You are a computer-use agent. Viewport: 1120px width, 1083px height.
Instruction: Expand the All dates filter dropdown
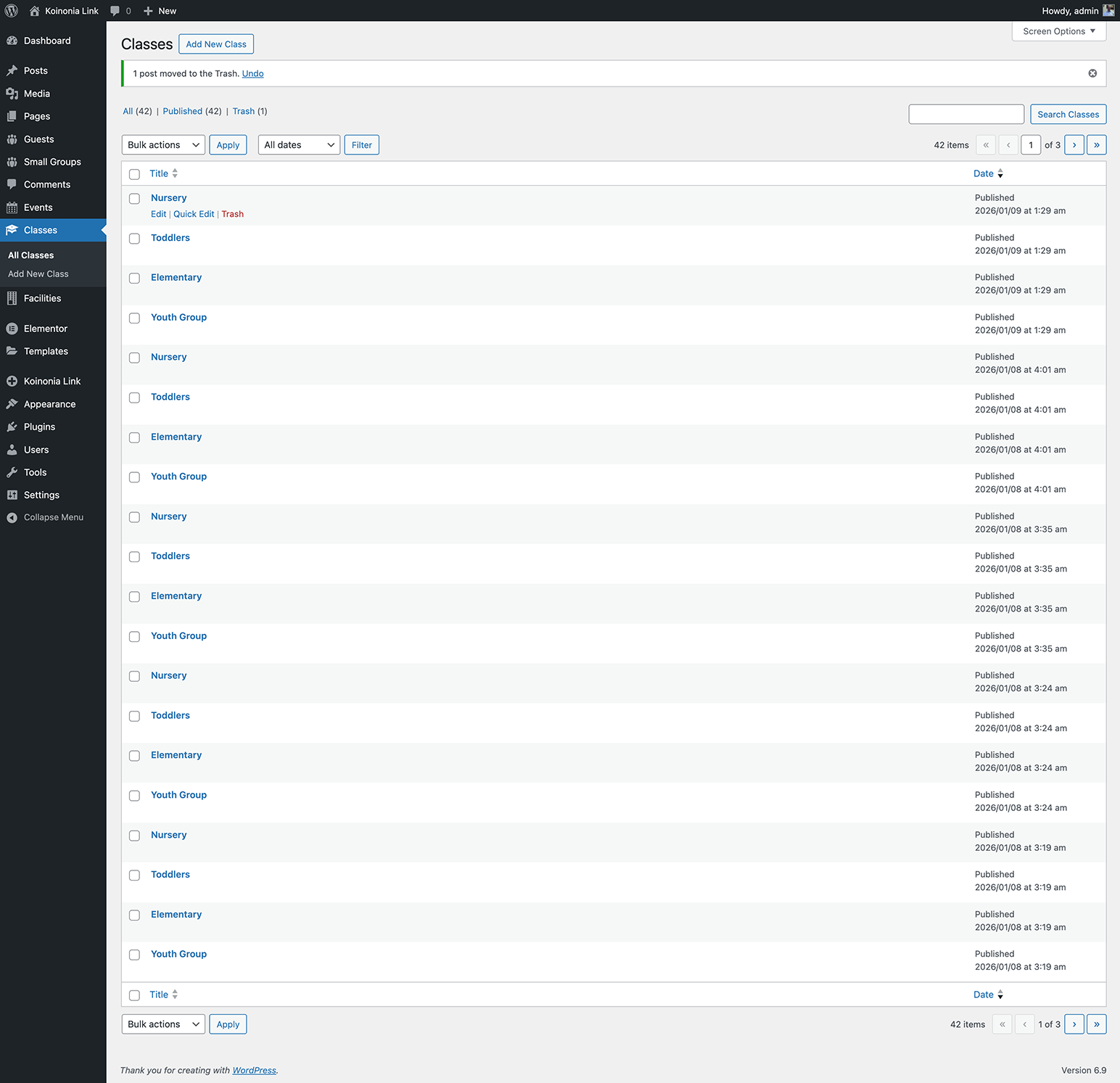click(x=299, y=145)
